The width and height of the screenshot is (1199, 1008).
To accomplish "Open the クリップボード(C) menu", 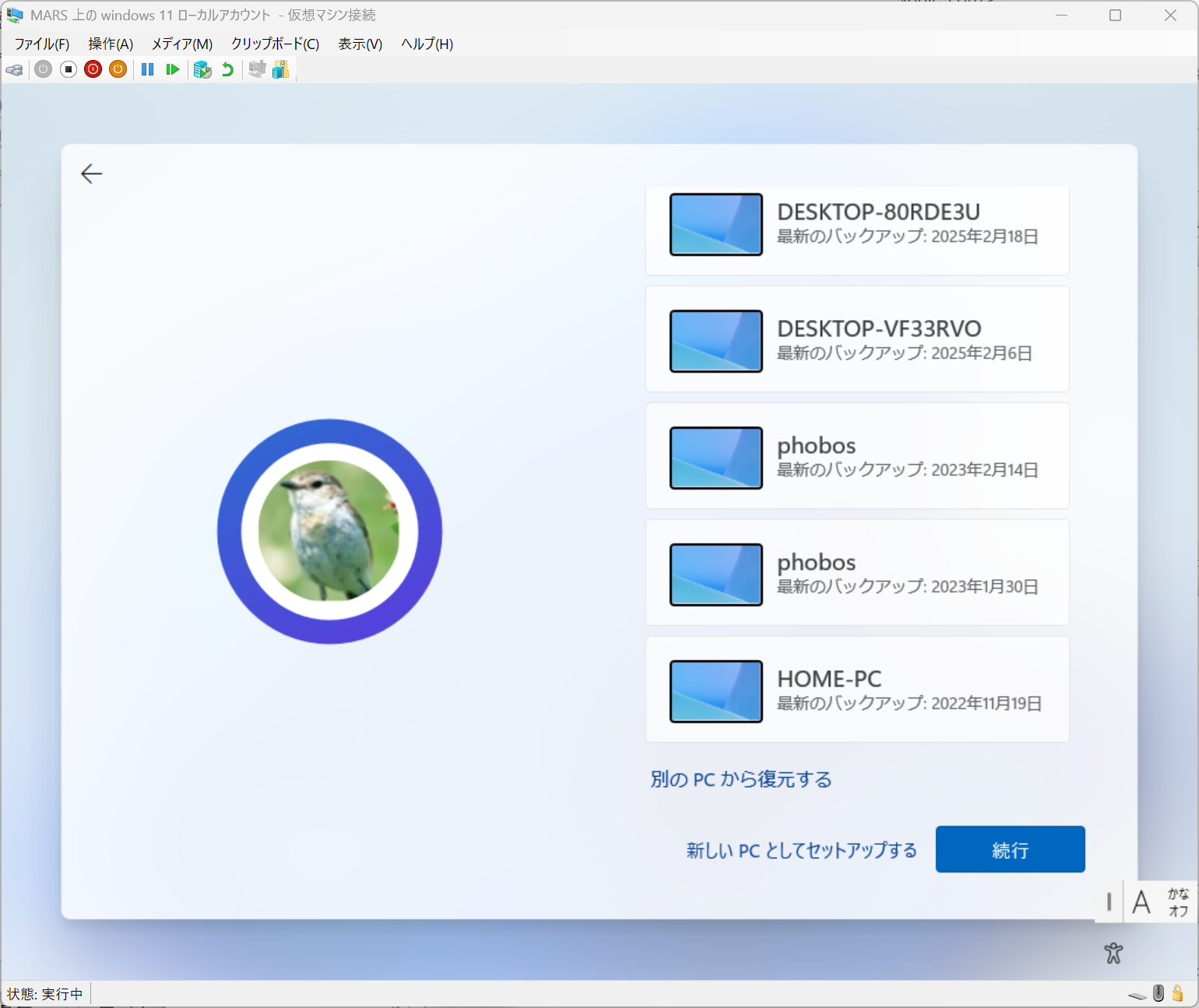I will tap(275, 44).
